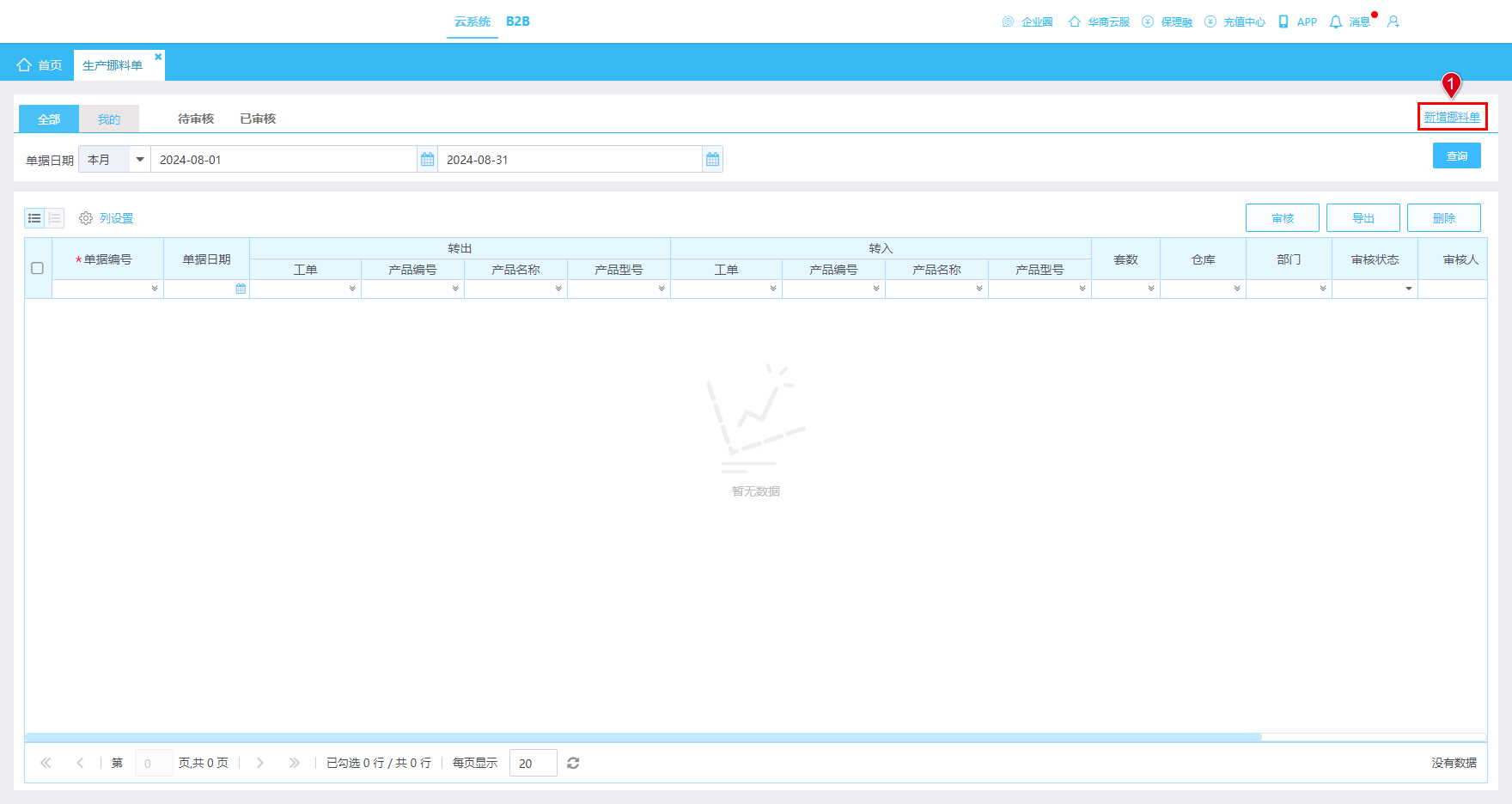Open the 企业圈 link
Screen dimensions: 1512x804
[x=1027, y=21]
